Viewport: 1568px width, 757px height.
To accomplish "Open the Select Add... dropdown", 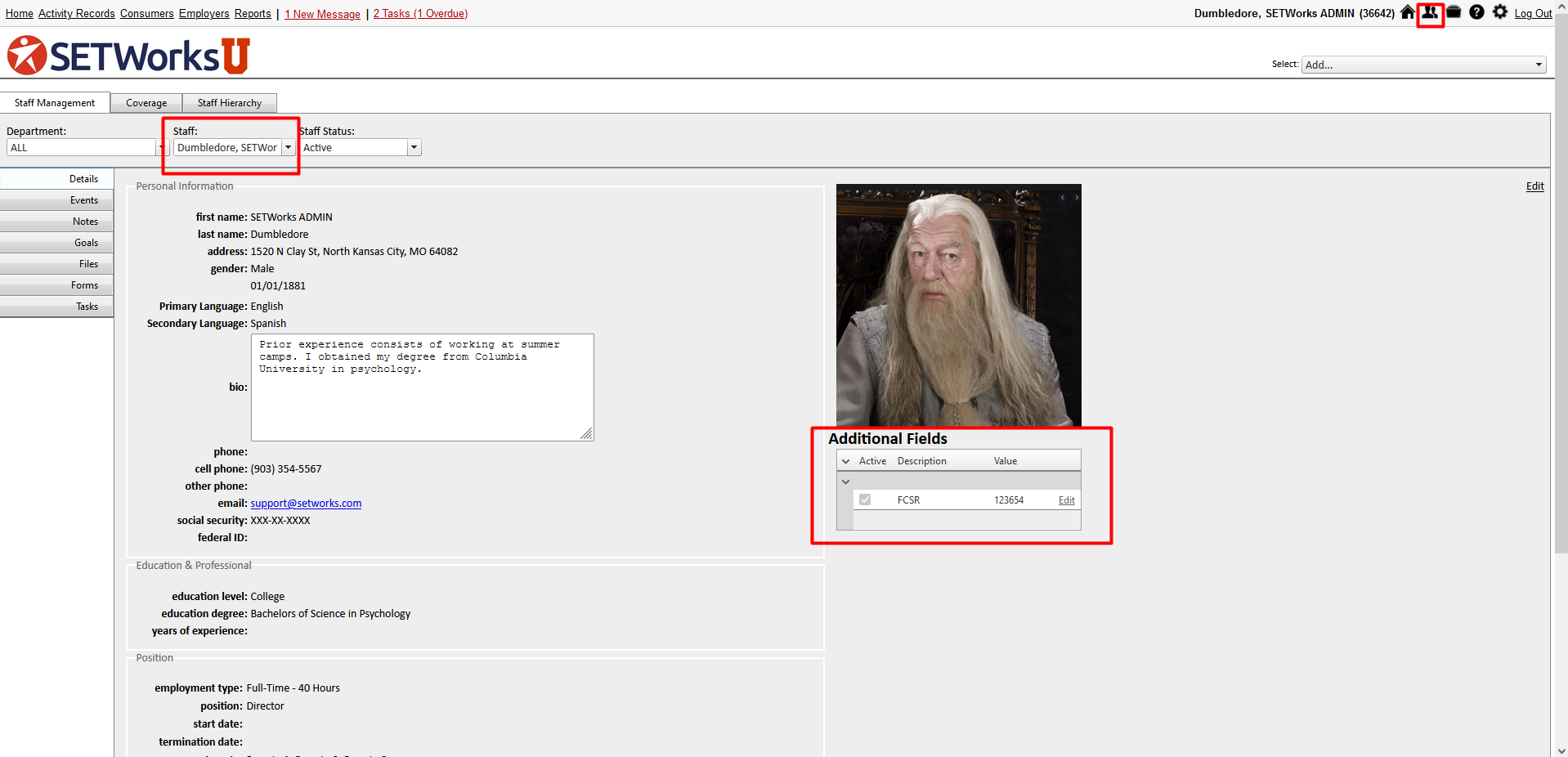I will pyautogui.click(x=1423, y=65).
